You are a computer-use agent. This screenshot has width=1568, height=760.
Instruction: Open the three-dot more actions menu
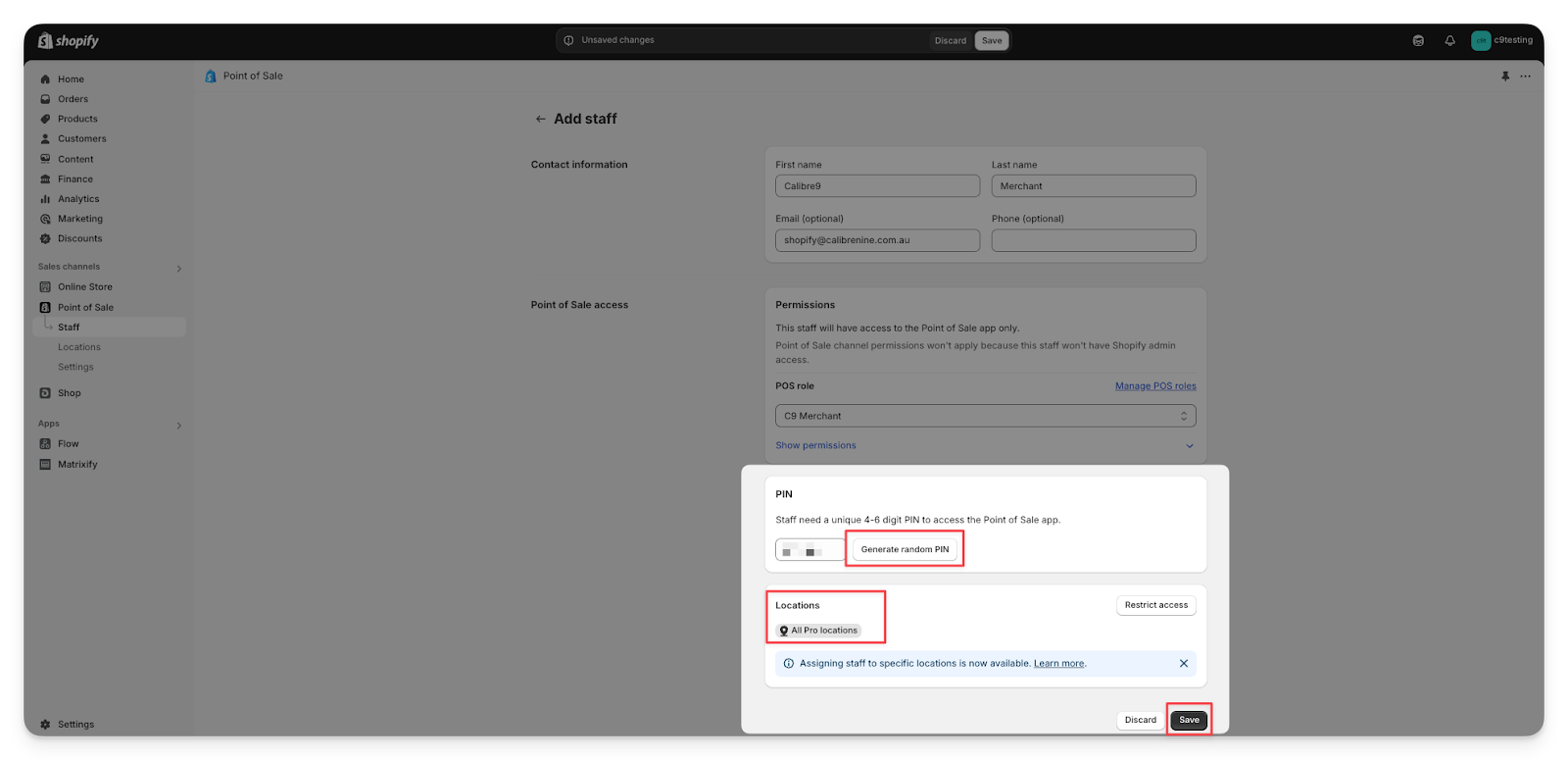point(1525,76)
